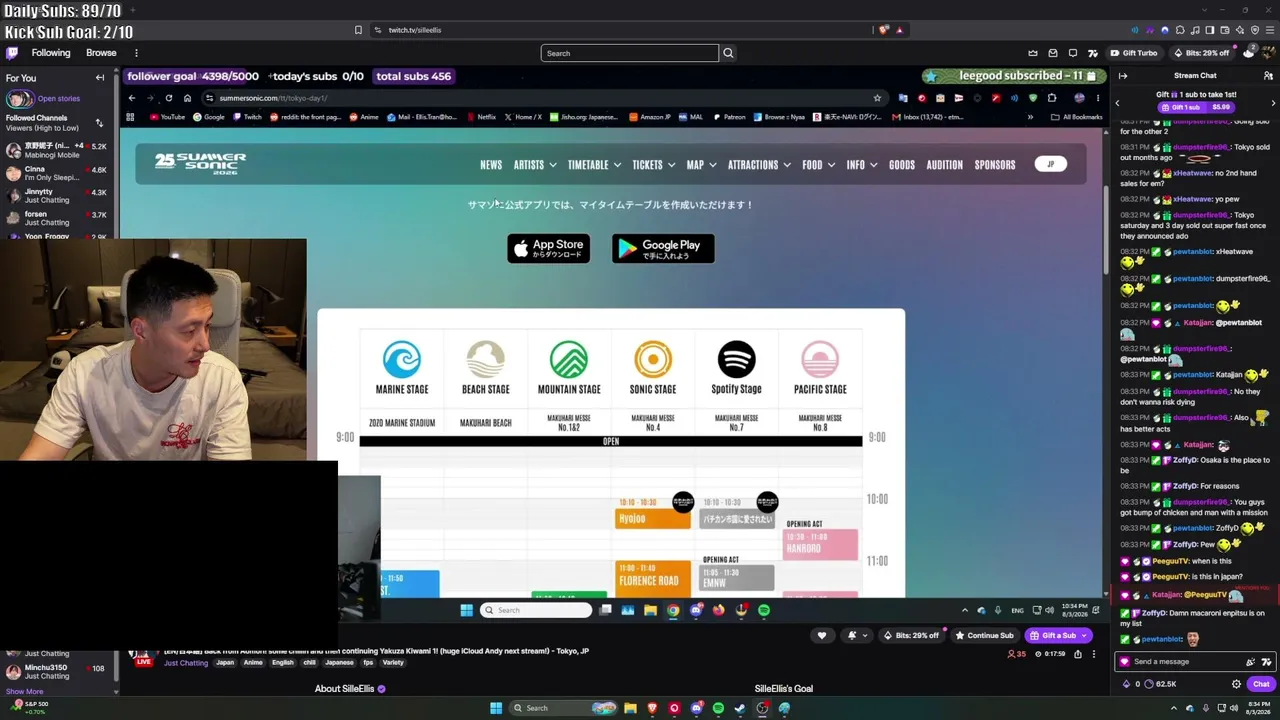This screenshot has width=1280, height=720.
Task: Open the stream share icon
Action: pyautogui.click(x=1077, y=654)
